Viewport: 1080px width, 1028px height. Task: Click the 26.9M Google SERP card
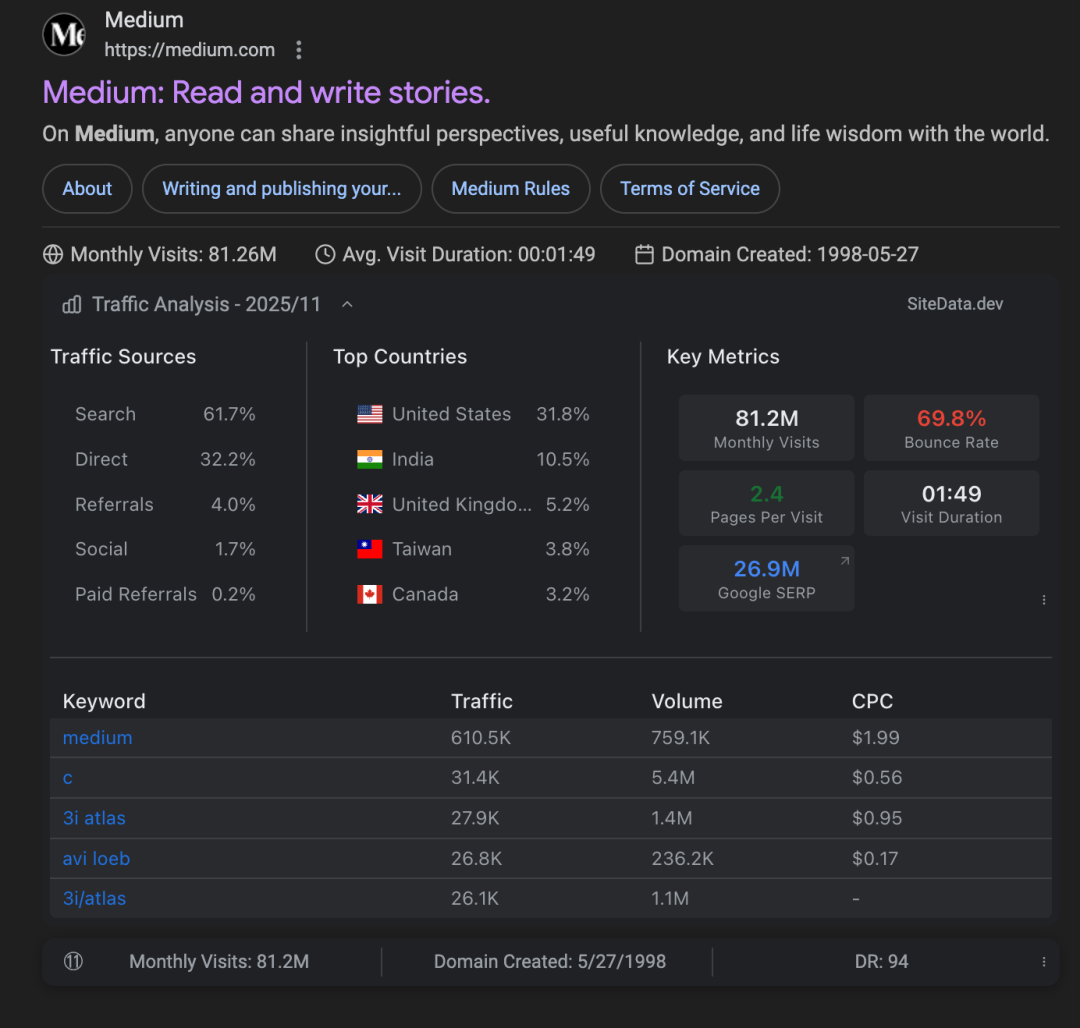[x=767, y=578]
